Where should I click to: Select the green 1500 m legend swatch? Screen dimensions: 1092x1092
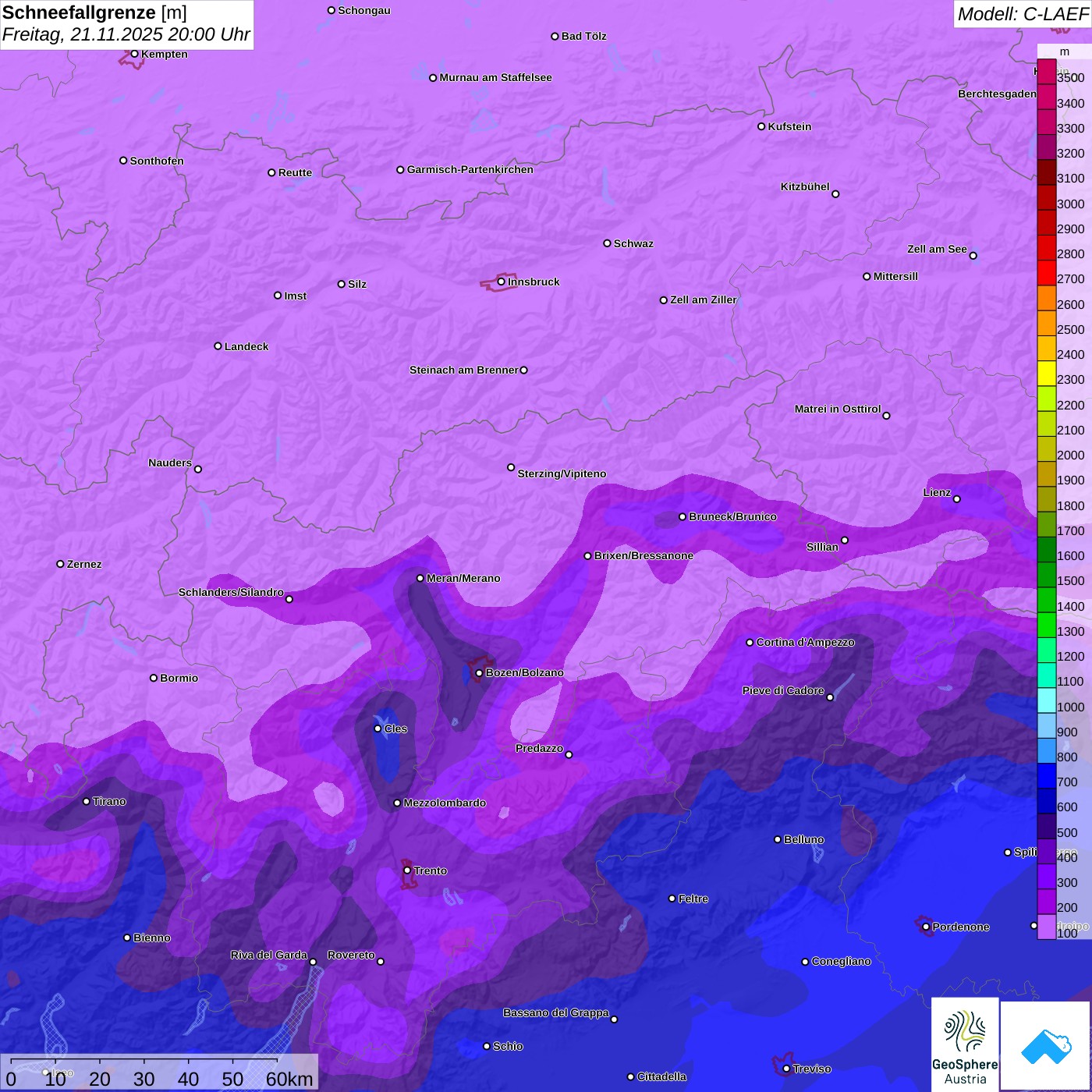(x=1047, y=574)
